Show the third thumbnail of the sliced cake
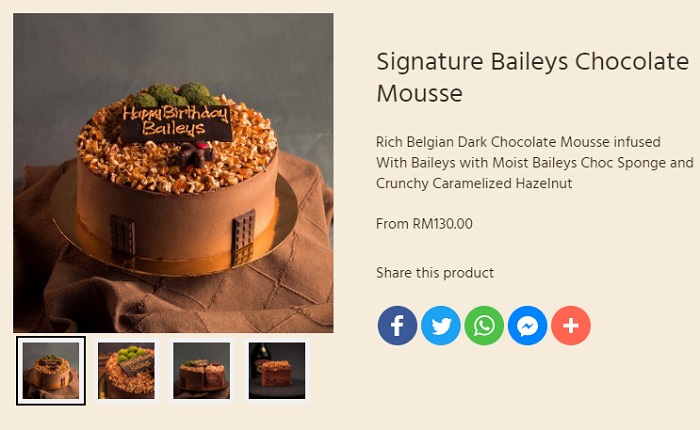 (x=201, y=371)
